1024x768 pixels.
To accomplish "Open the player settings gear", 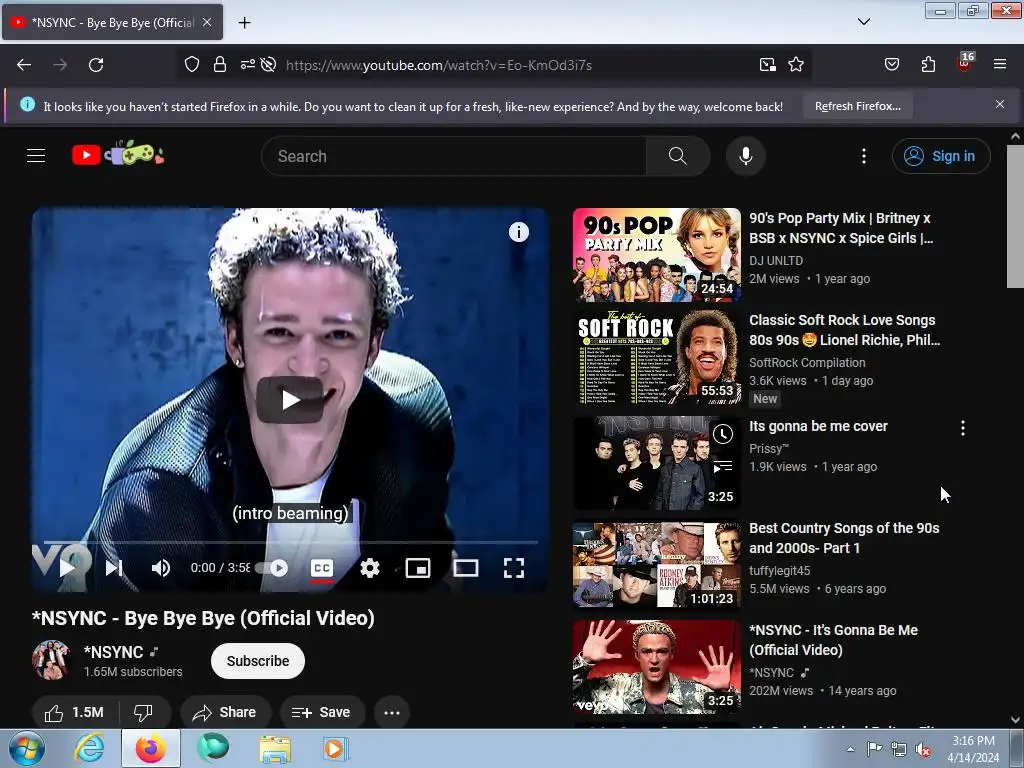I will click(370, 568).
